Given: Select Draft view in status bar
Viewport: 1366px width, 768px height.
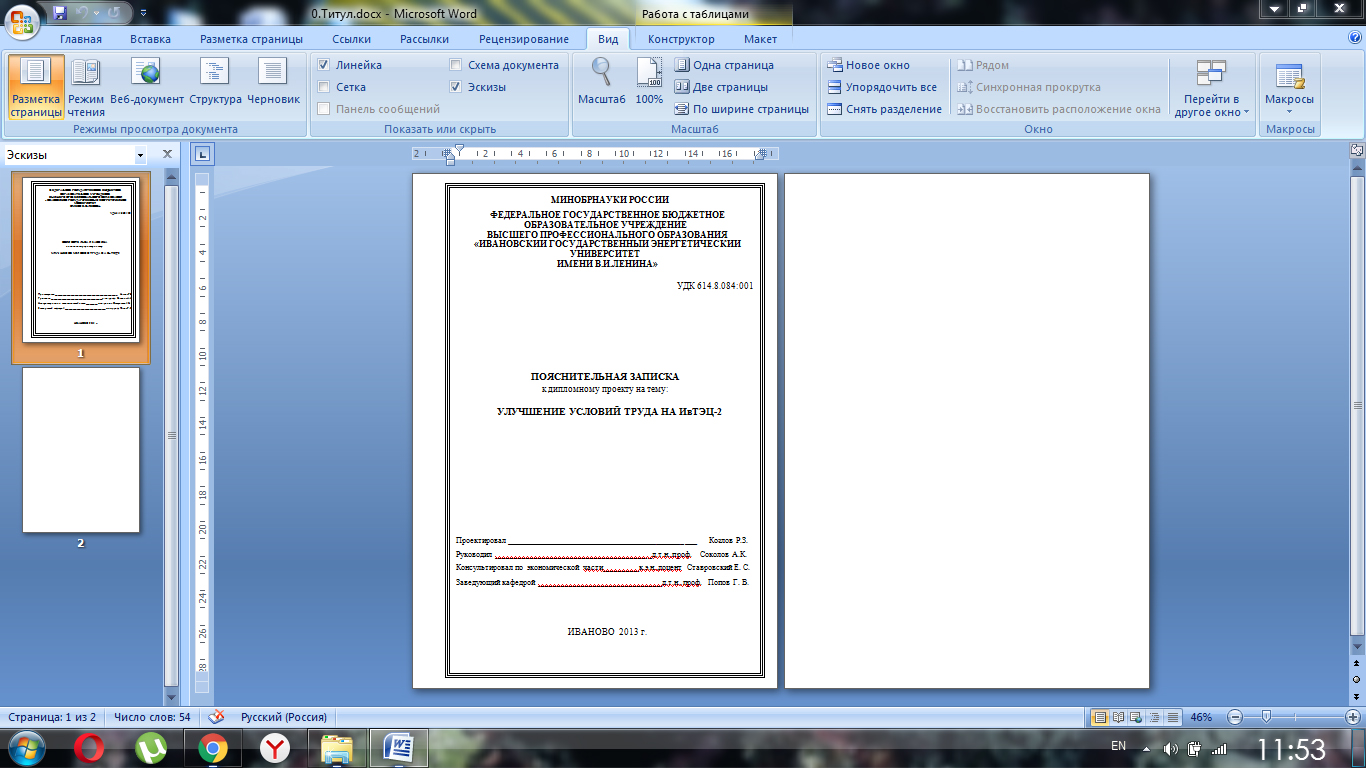Looking at the screenshot, I should coord(1172,717).
